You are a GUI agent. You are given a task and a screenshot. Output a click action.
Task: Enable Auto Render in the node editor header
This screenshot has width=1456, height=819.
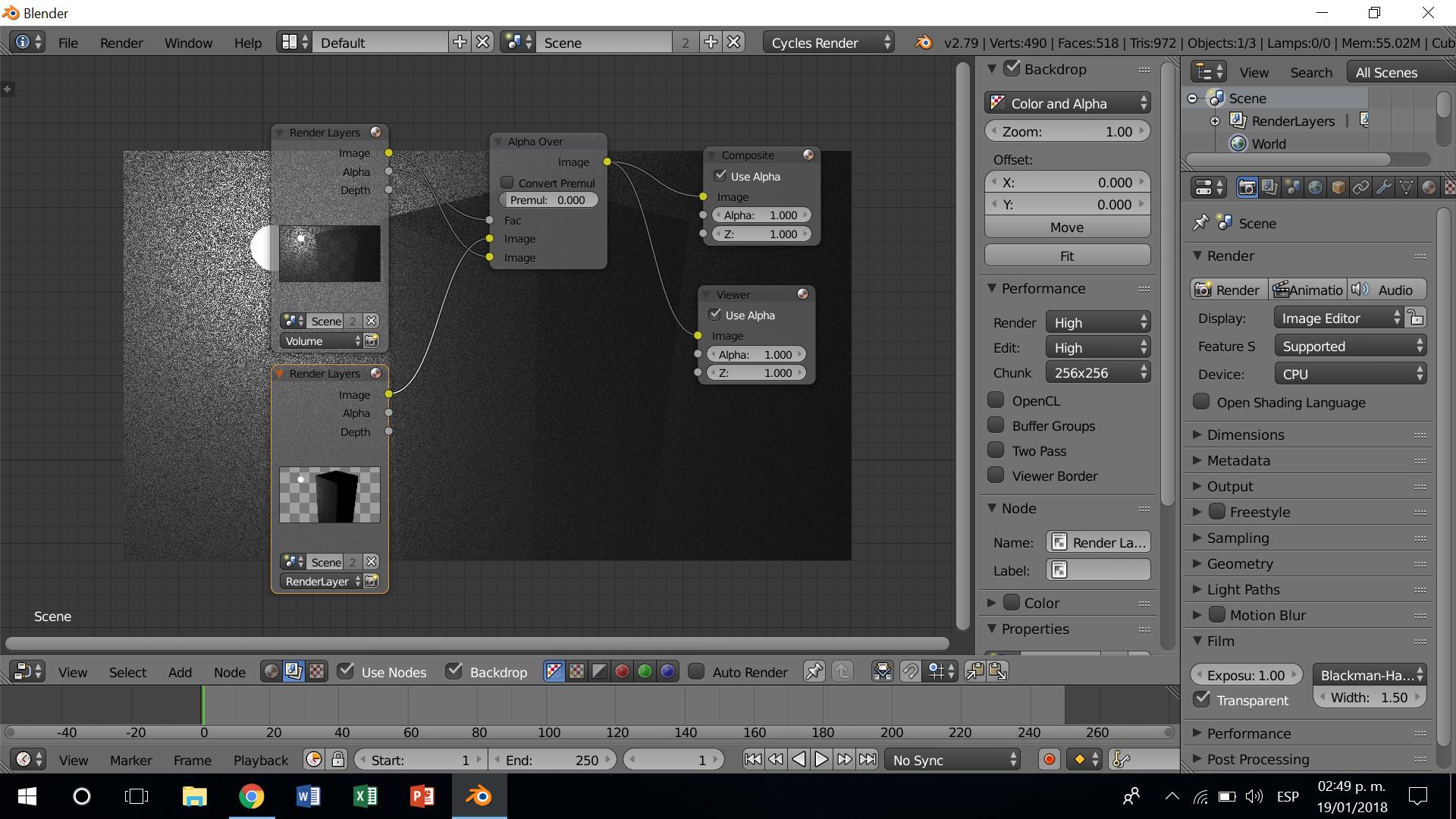[x=696, y=671]
